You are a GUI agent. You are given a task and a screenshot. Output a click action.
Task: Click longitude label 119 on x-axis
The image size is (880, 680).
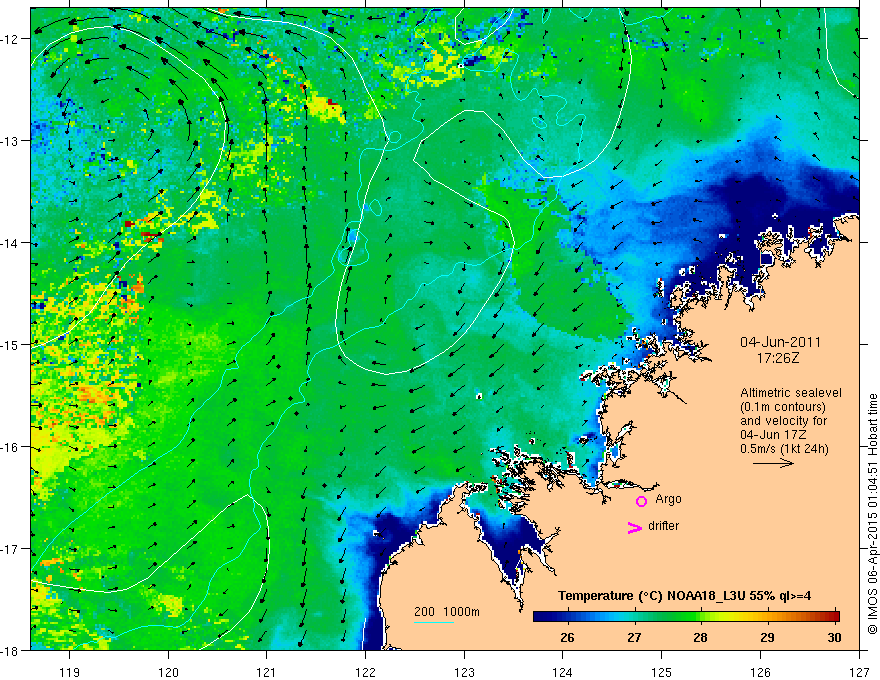coord(70,672)
